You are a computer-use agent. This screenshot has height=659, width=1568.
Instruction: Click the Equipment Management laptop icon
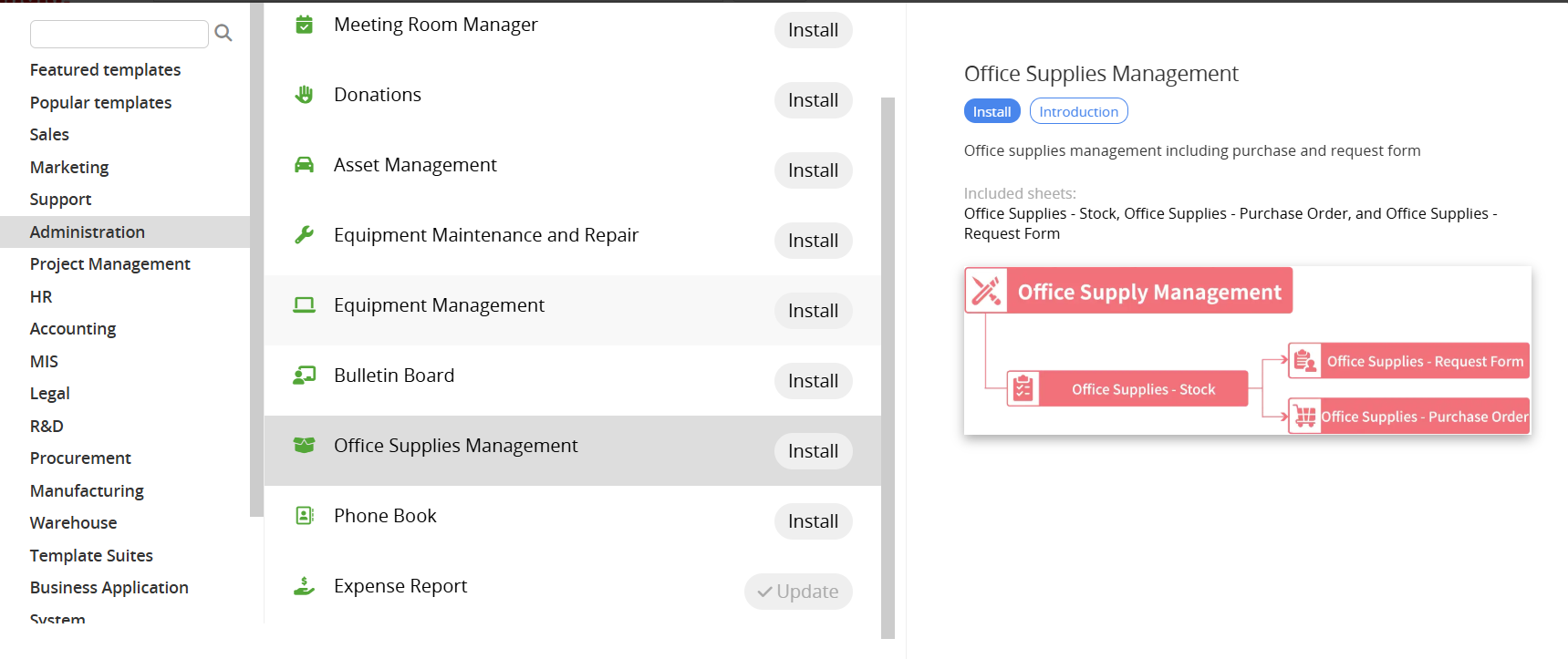point(305,305)
